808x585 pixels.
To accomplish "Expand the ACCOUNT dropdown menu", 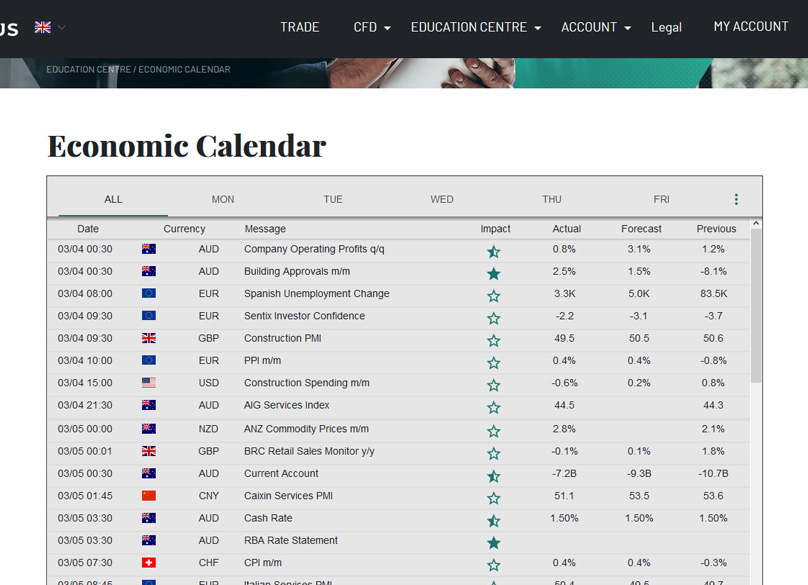I will coord(596,27).
